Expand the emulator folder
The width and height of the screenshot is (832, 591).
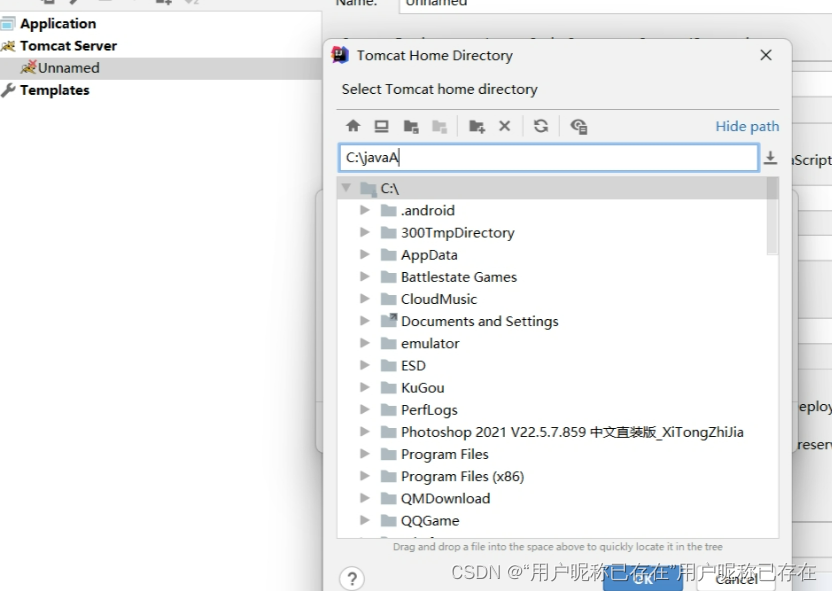365,343
